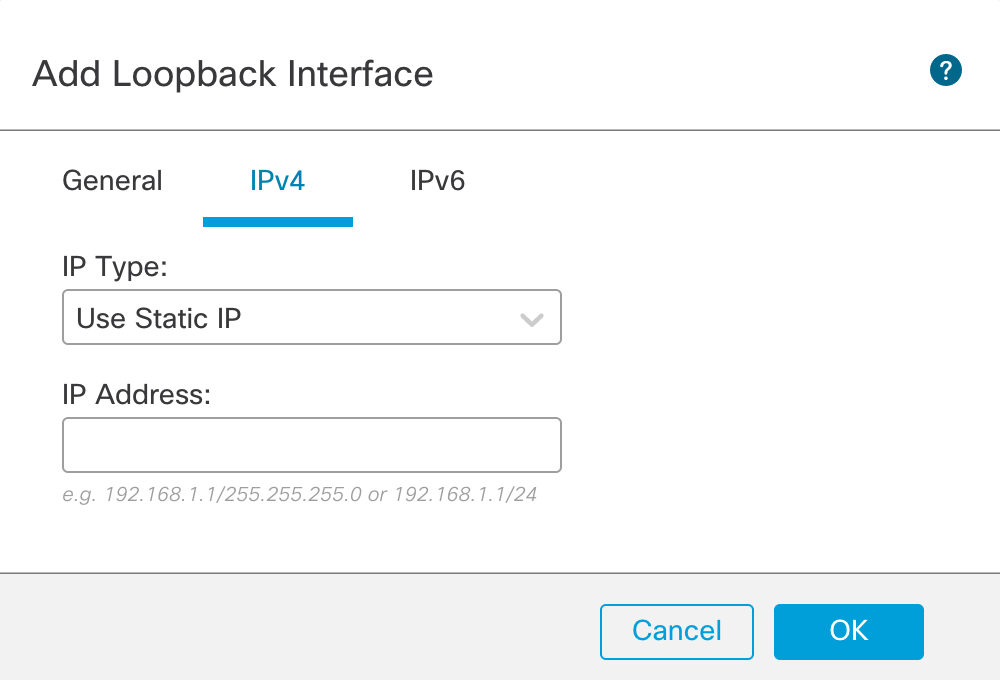This screenshot has height=680, width=1000.
Task: Click the active IPv4 tab
Action: (x=278, y=181)
